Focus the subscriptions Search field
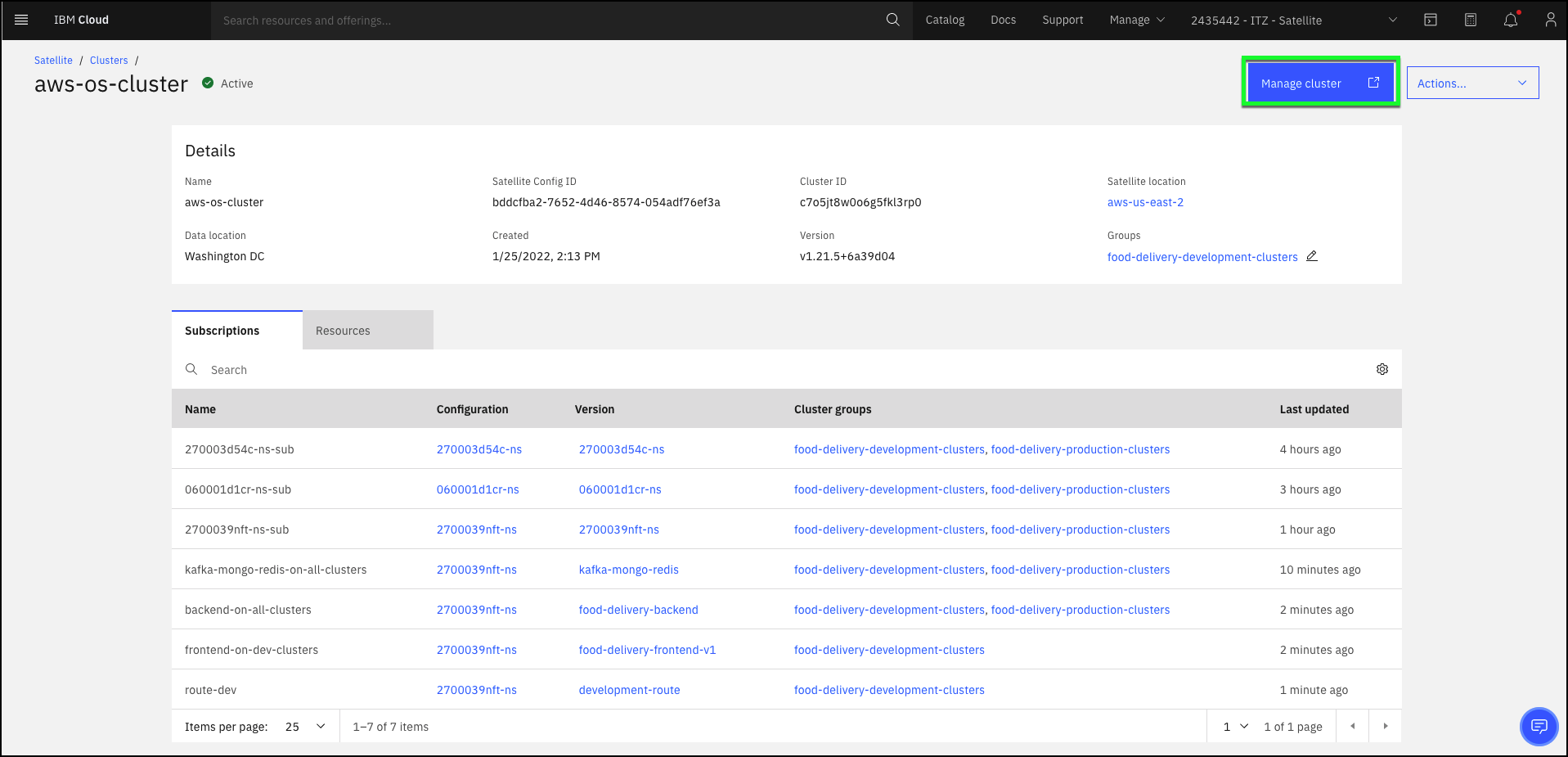1568x757 pixels. (x=785, y=369)
